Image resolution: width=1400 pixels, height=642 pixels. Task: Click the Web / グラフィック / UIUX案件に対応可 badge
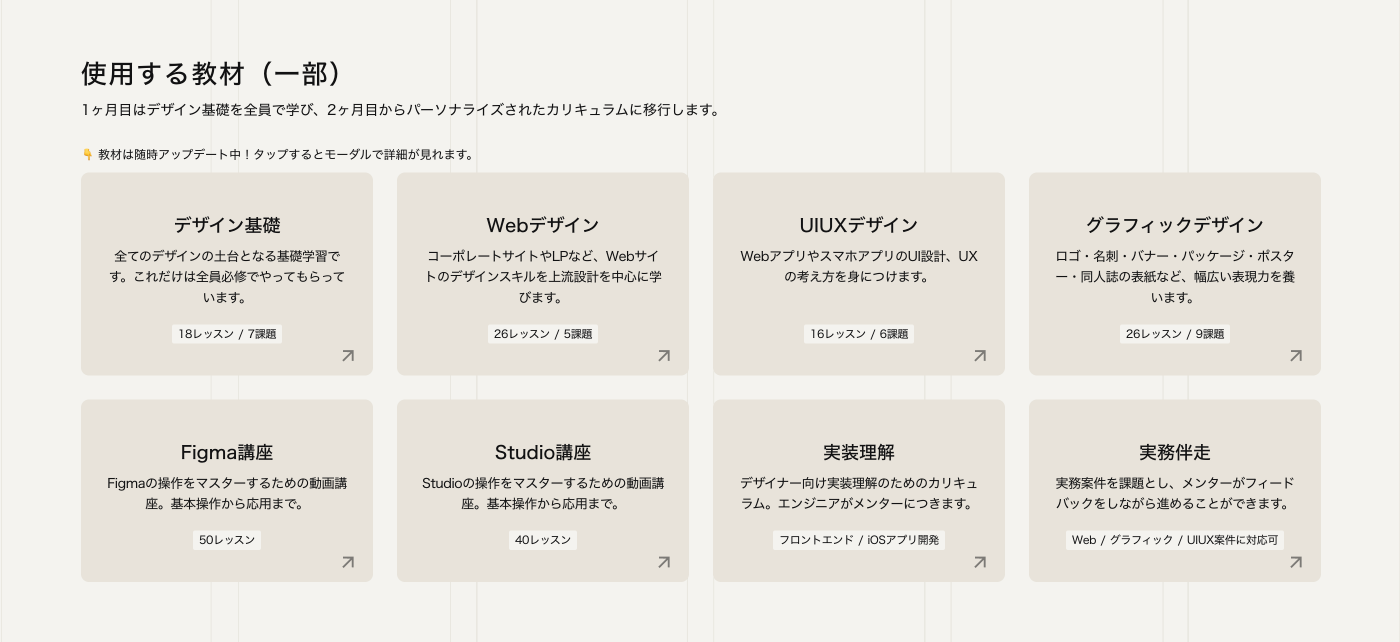(x=1175, y=540)
